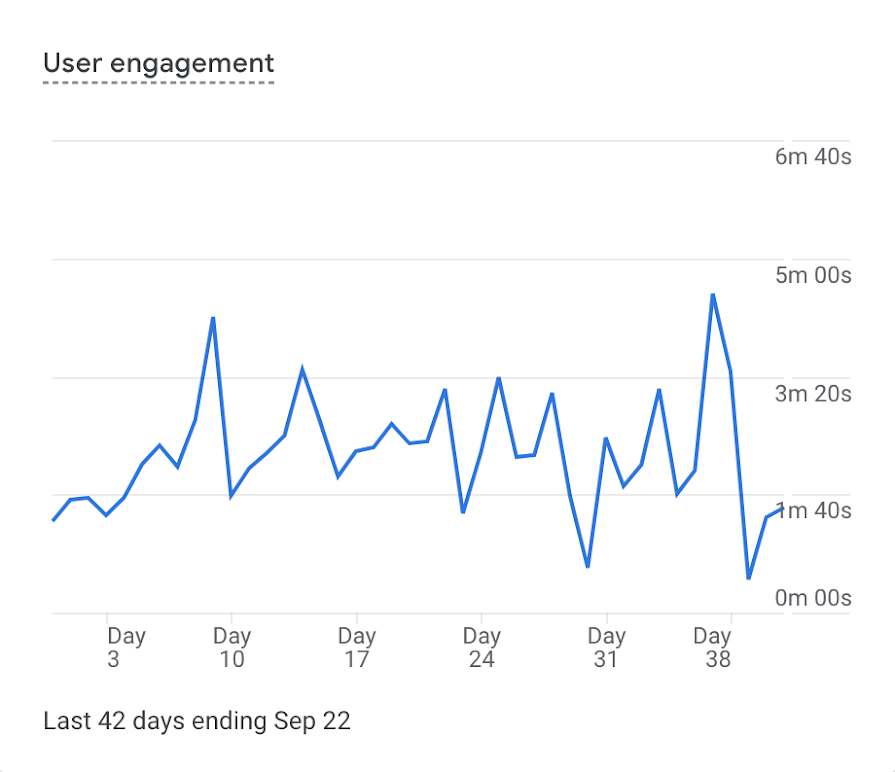895x772 pixels.
Task: Click the rightmost end point of the line
Action: pyautogui.click(x=783, y=507)
